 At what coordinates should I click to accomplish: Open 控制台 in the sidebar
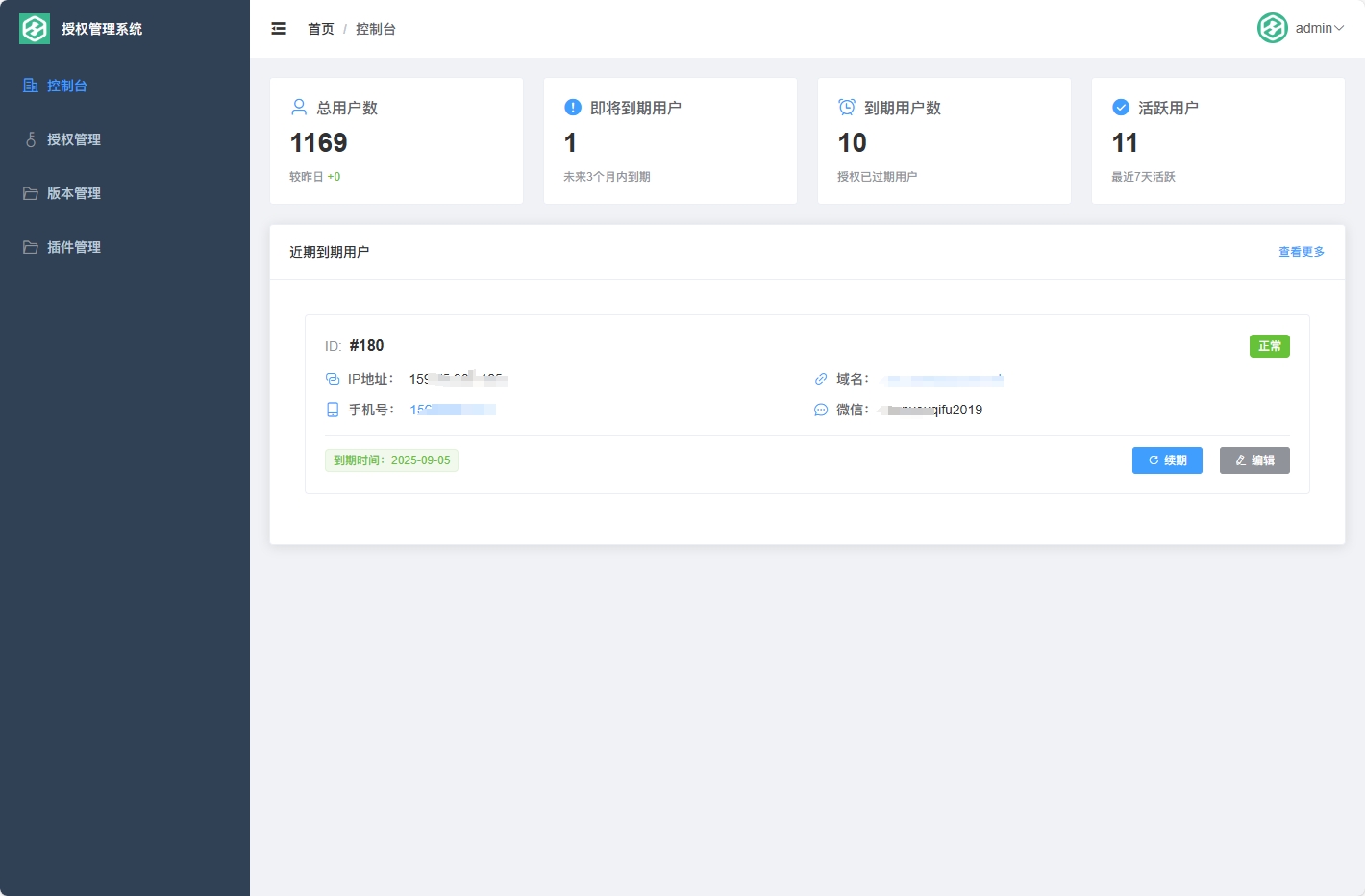click(67, 86)
